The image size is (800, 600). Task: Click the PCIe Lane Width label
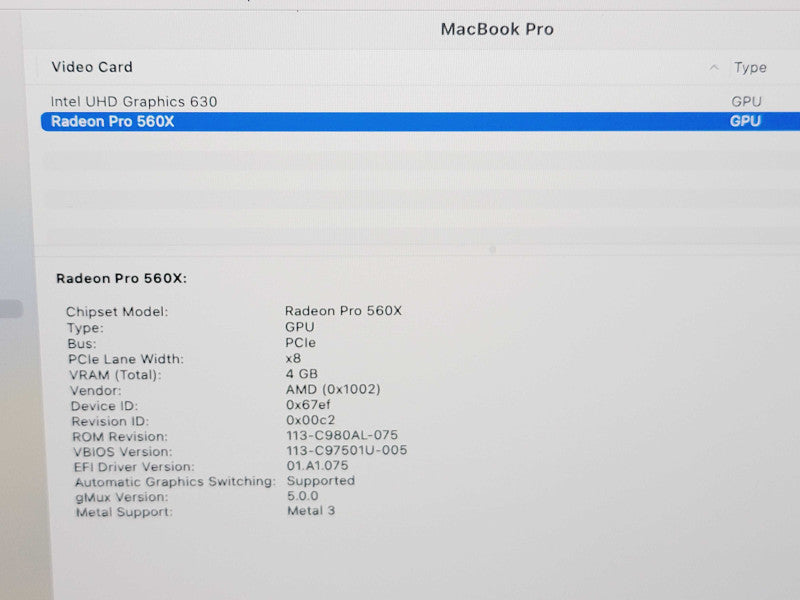tap(126, 359)
